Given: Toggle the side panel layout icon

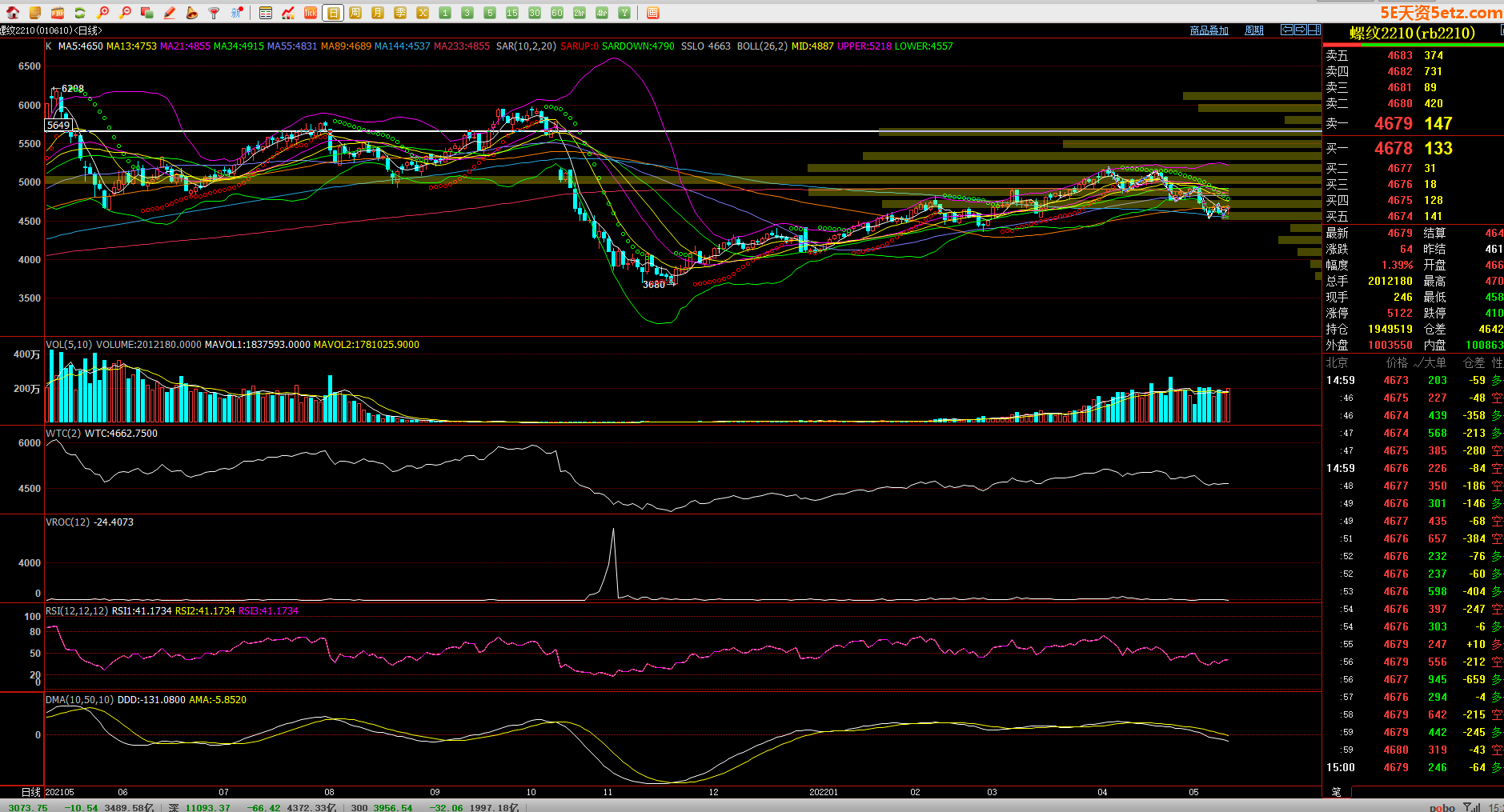Looking at the screenshot, I should click(1314, 30).
